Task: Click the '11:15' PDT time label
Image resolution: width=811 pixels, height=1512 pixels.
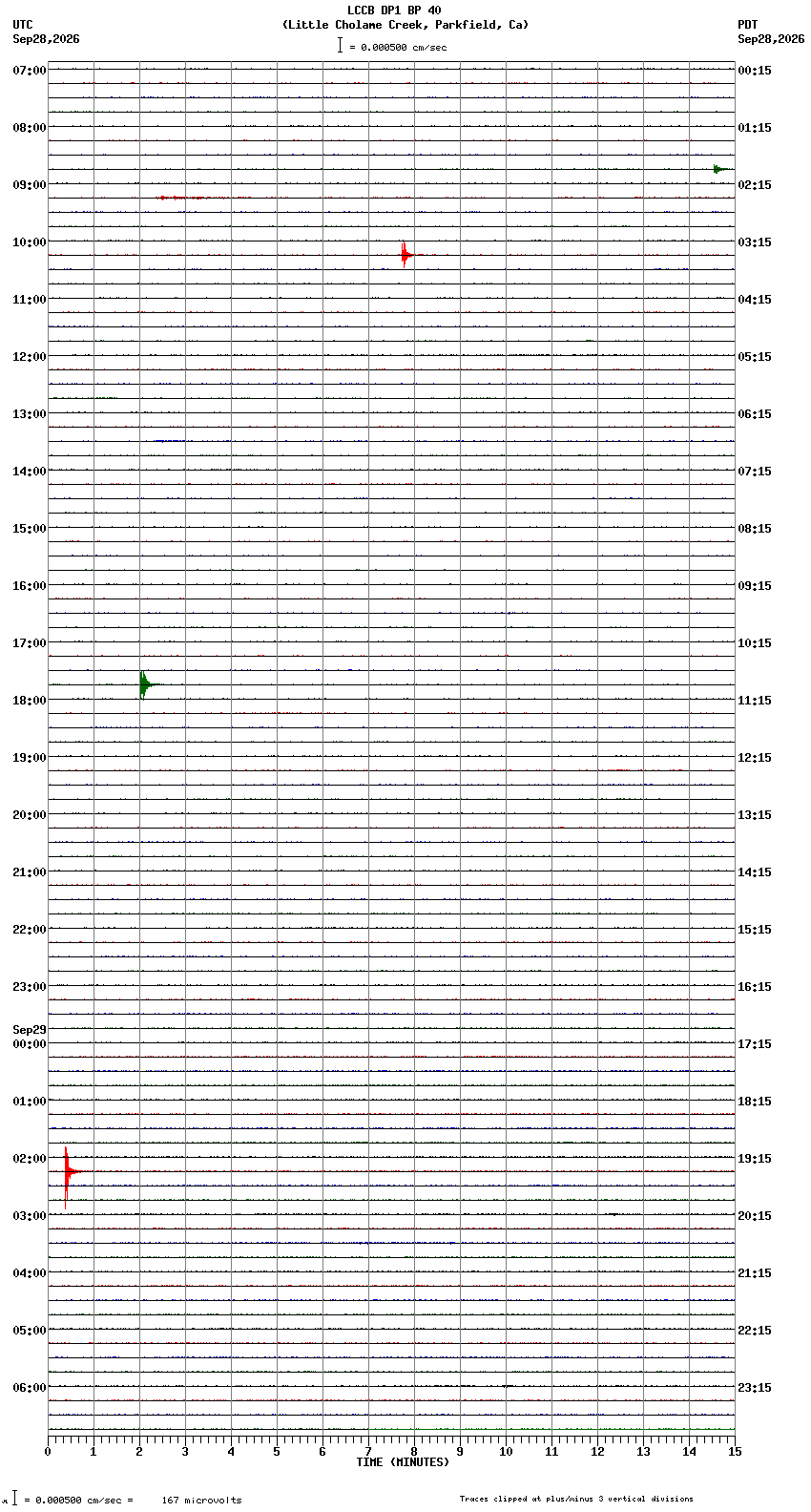Action: tap(755, 701)
